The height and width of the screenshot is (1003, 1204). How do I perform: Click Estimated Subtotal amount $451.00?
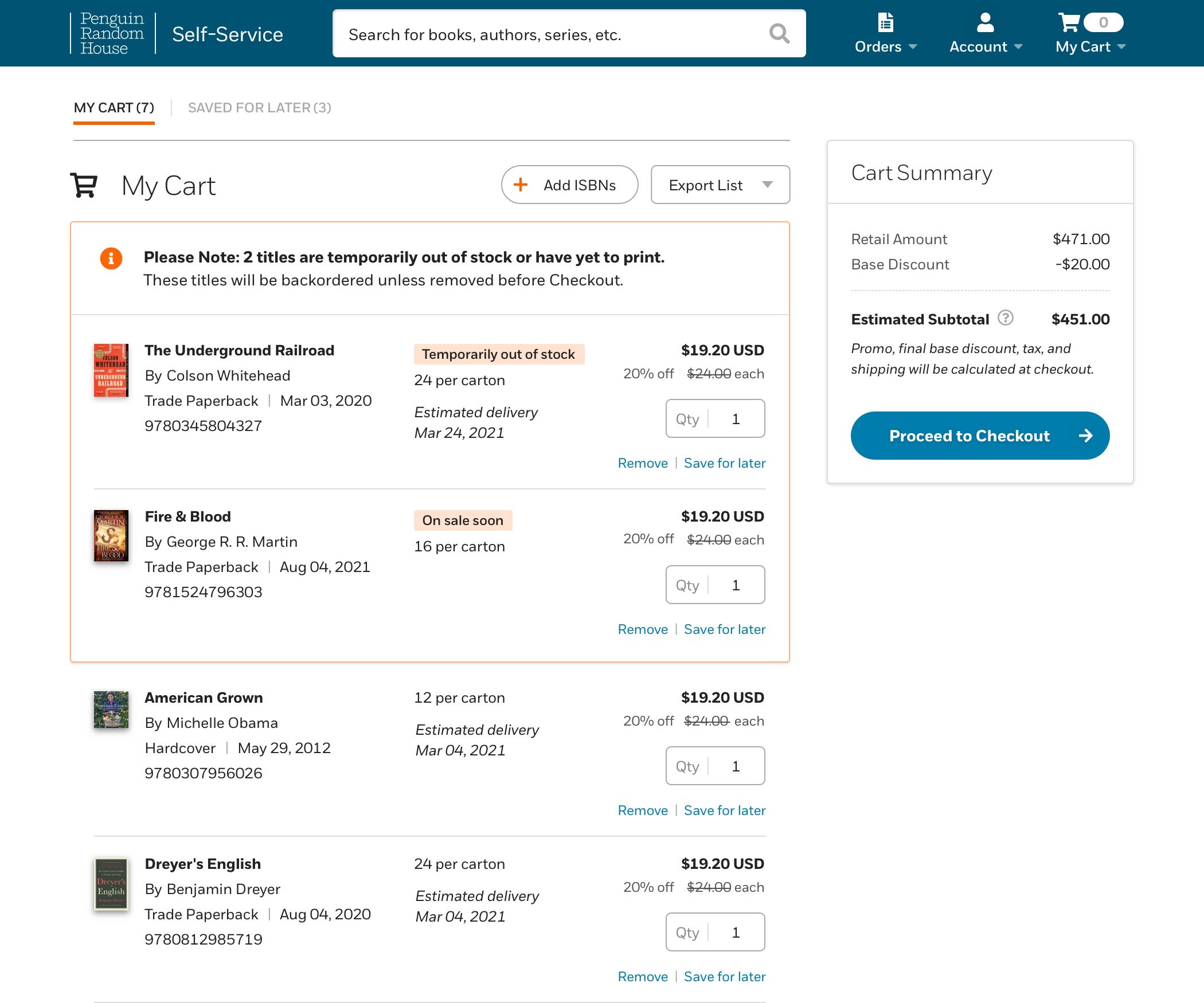click(x=1080, y=319)
